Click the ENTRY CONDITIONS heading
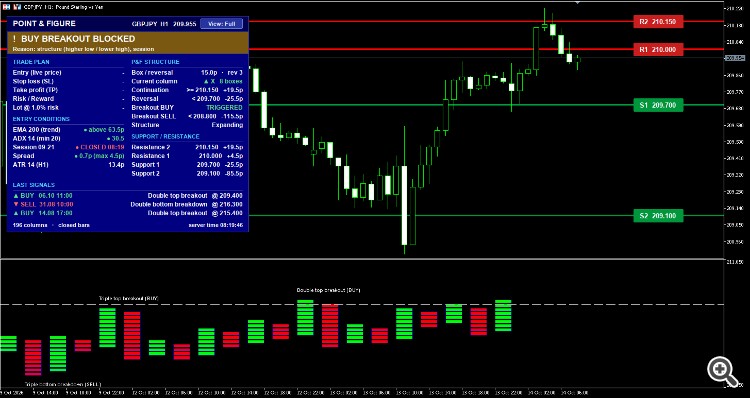 (x=41, y=119)
